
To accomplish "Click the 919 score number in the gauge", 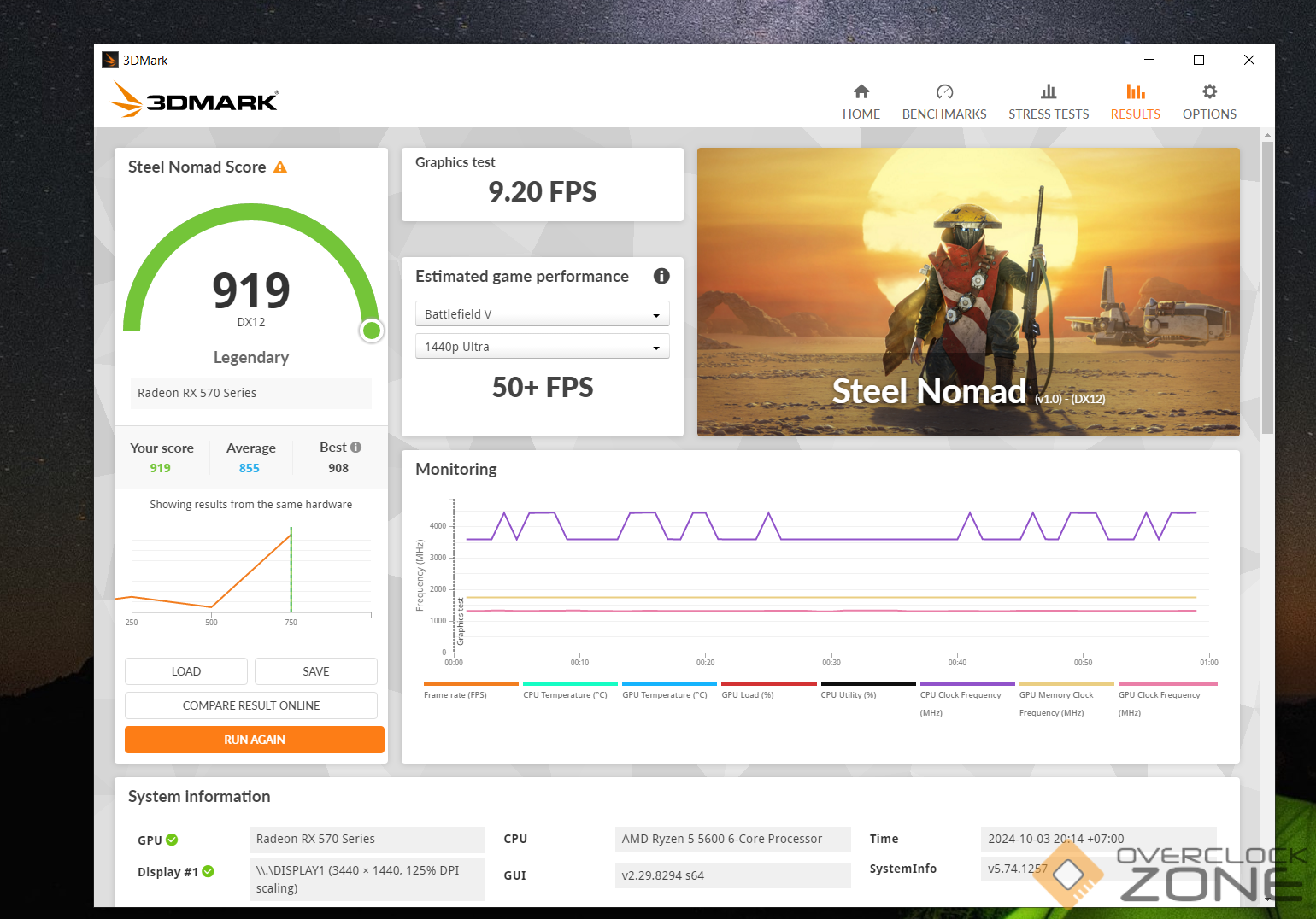I will tap(251, 290).
